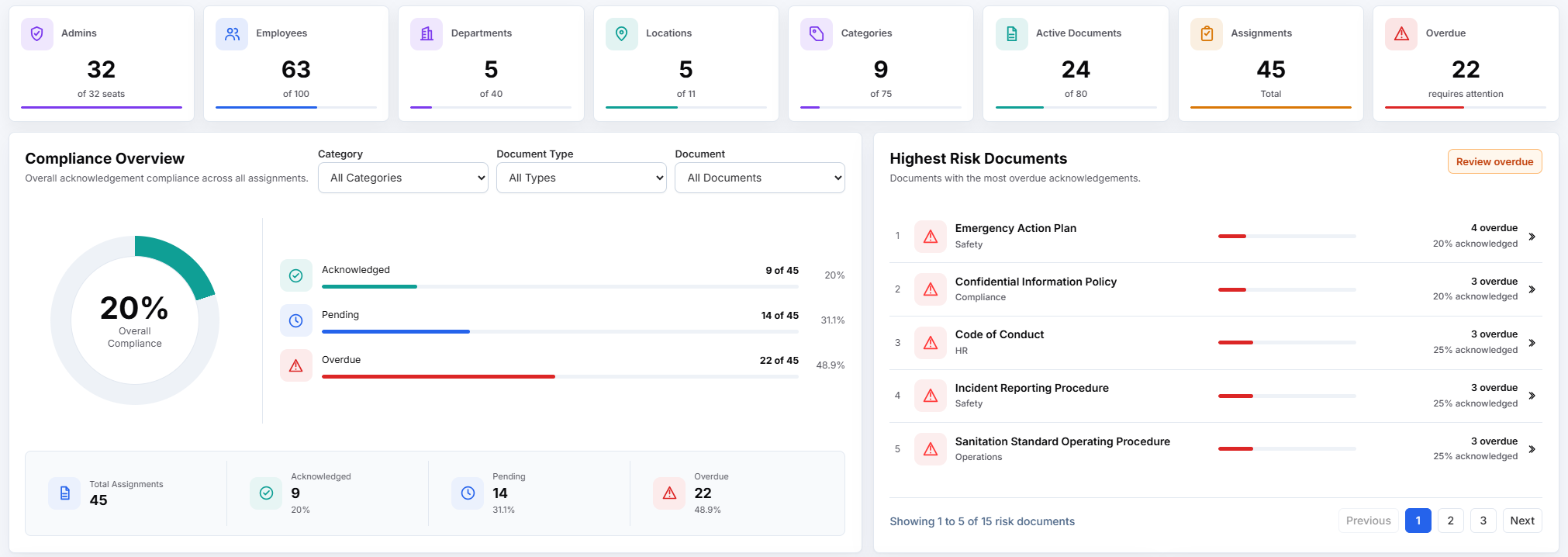Image resolution: width=1568 pixels, height=557 pixels.
Task: Open Sanitation Standard Operating Procedure document title
Action: (1062, 441)
